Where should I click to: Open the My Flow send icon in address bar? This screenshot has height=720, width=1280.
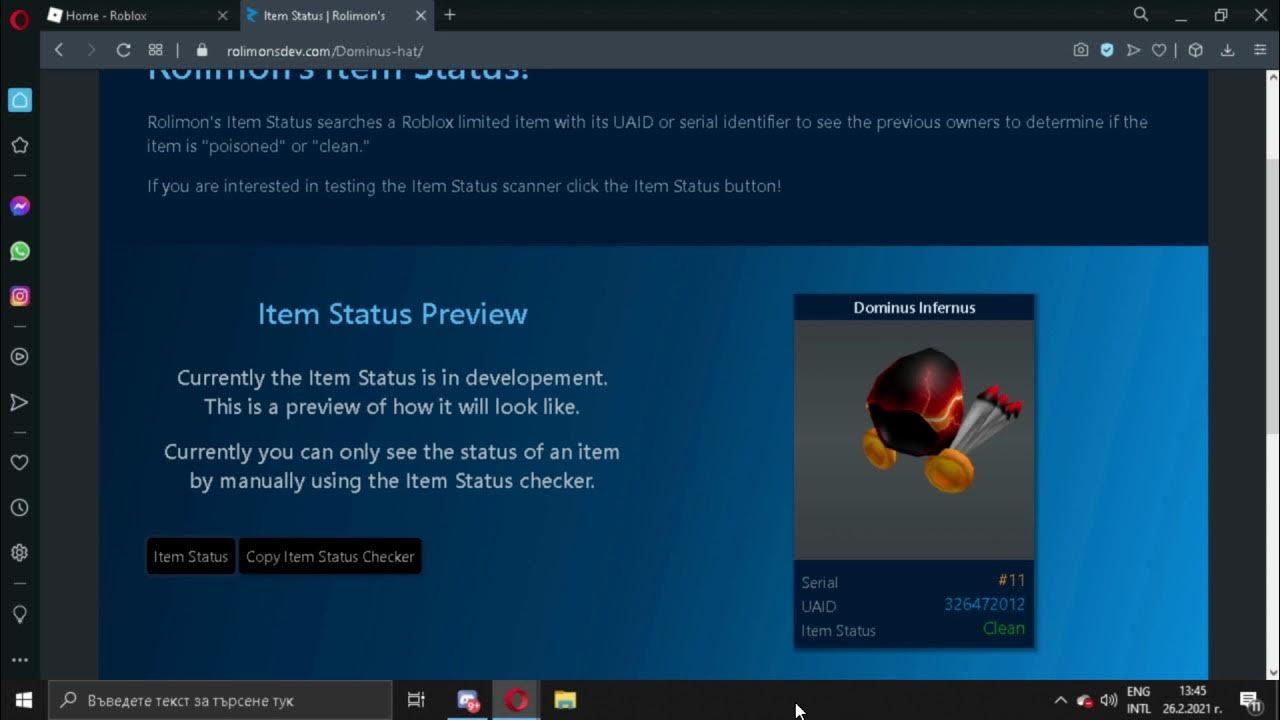tap(1133, 50)
